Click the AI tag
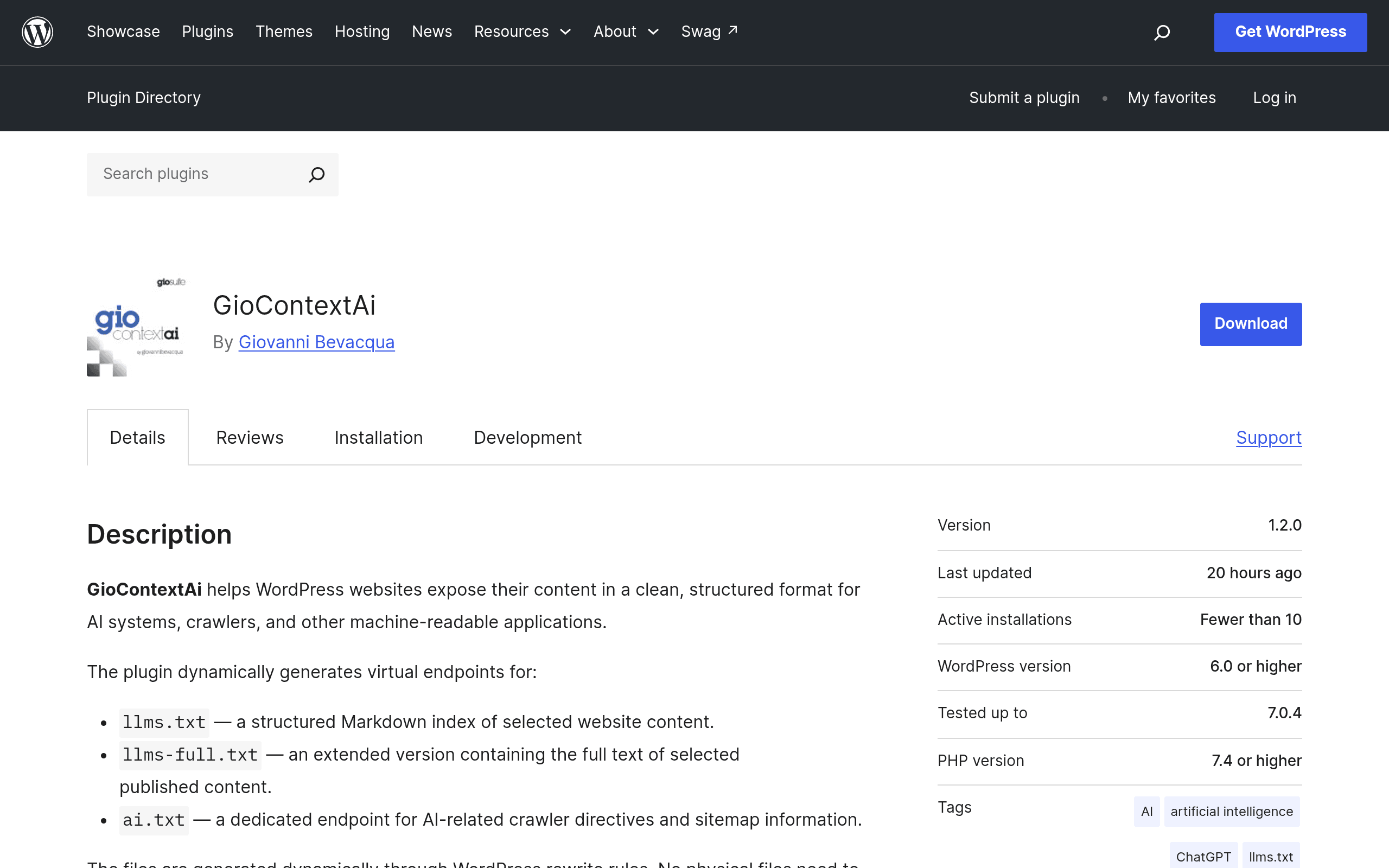Viewport: 1389px width, 868px height. tap(1147, 812)
